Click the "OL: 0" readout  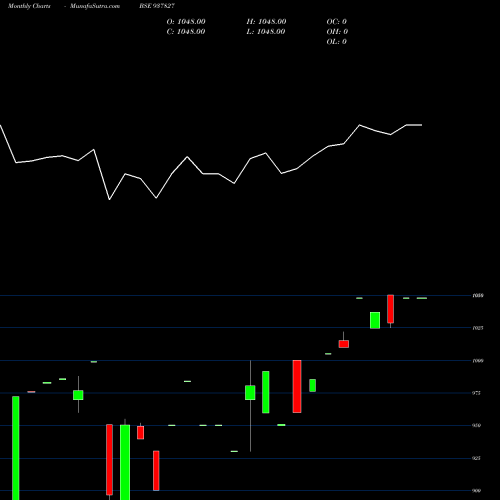point(336,42)
